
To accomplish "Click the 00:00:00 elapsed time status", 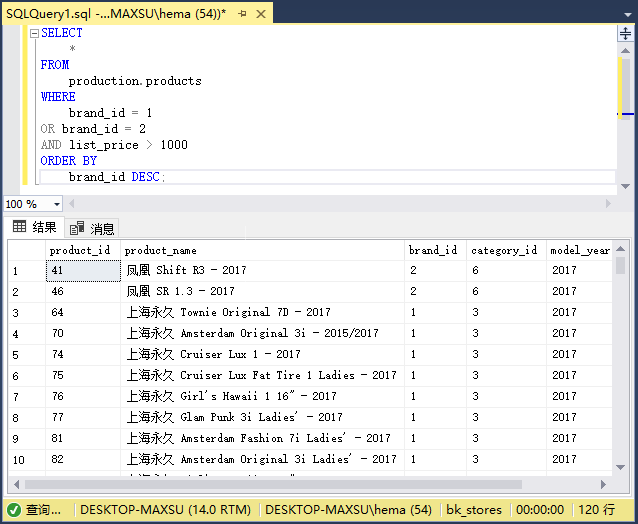I will click(x=540, y=510).
